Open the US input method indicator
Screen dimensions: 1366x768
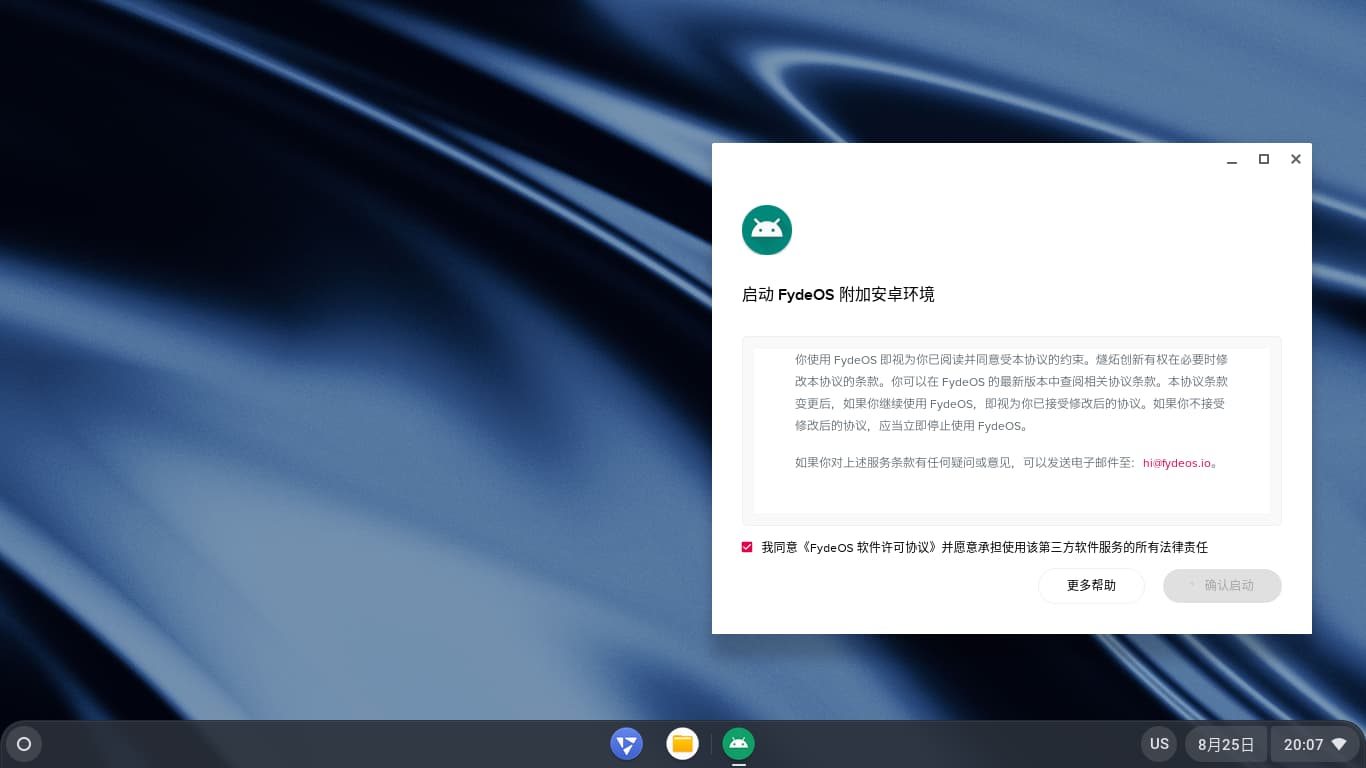[1159, 744]
